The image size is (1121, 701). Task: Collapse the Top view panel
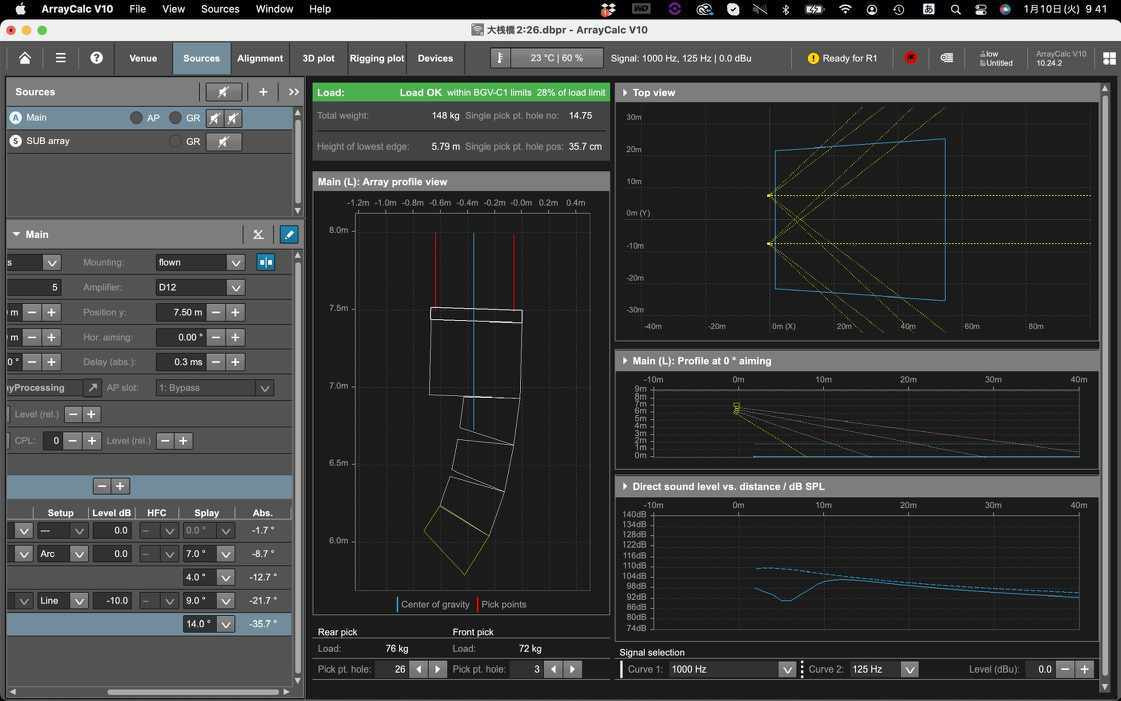point(625,93)
